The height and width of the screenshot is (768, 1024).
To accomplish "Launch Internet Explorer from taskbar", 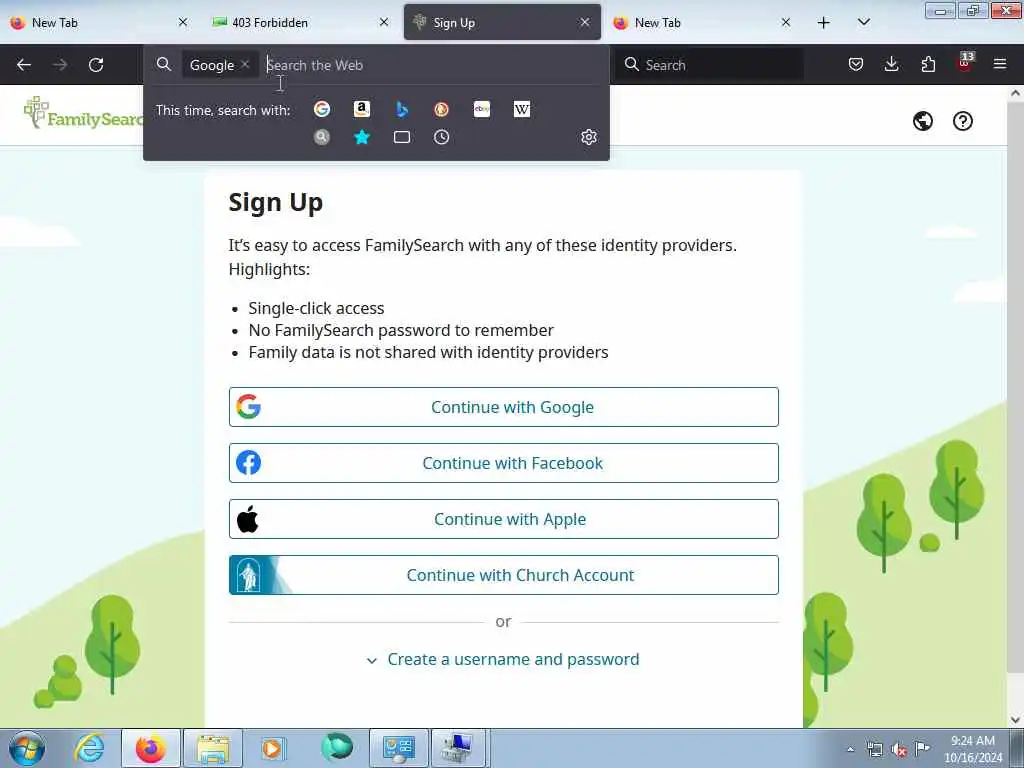I will point(89,748).
